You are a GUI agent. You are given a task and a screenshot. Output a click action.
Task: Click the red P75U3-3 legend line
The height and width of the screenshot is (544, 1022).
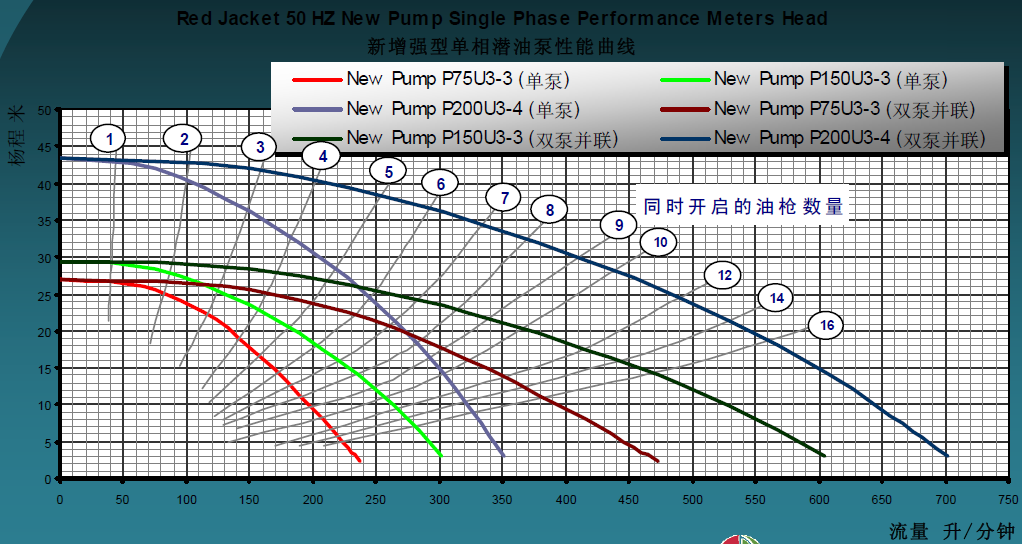tap(316, 80)
